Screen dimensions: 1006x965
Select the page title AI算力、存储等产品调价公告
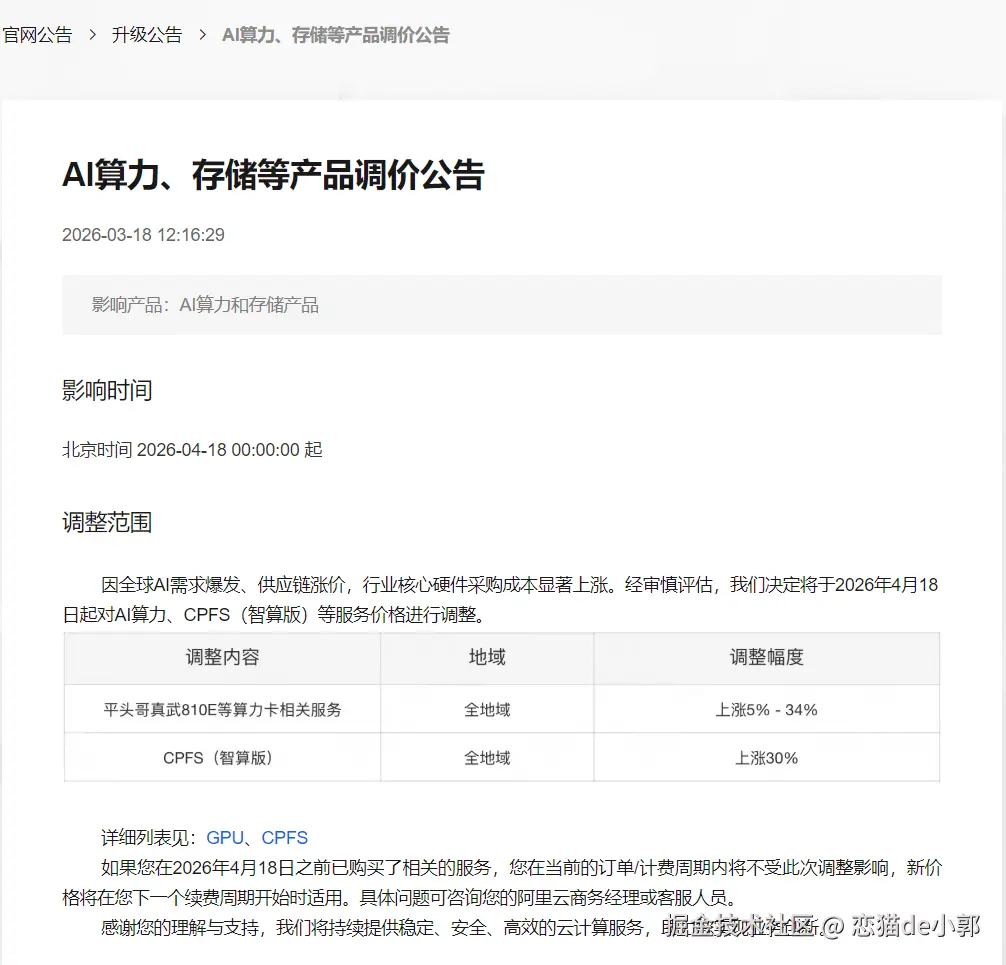tap(273, 175)
